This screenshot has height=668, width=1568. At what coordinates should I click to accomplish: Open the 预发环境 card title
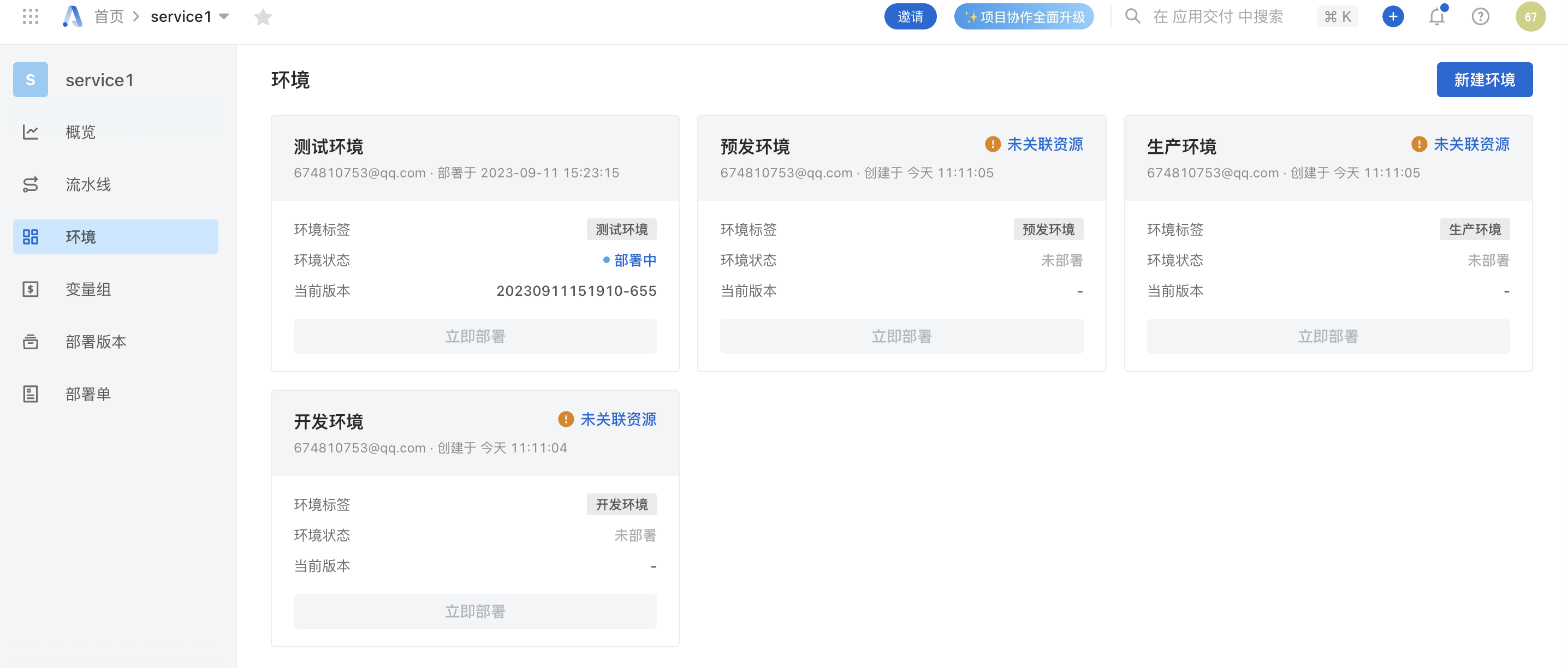point(755,147)
